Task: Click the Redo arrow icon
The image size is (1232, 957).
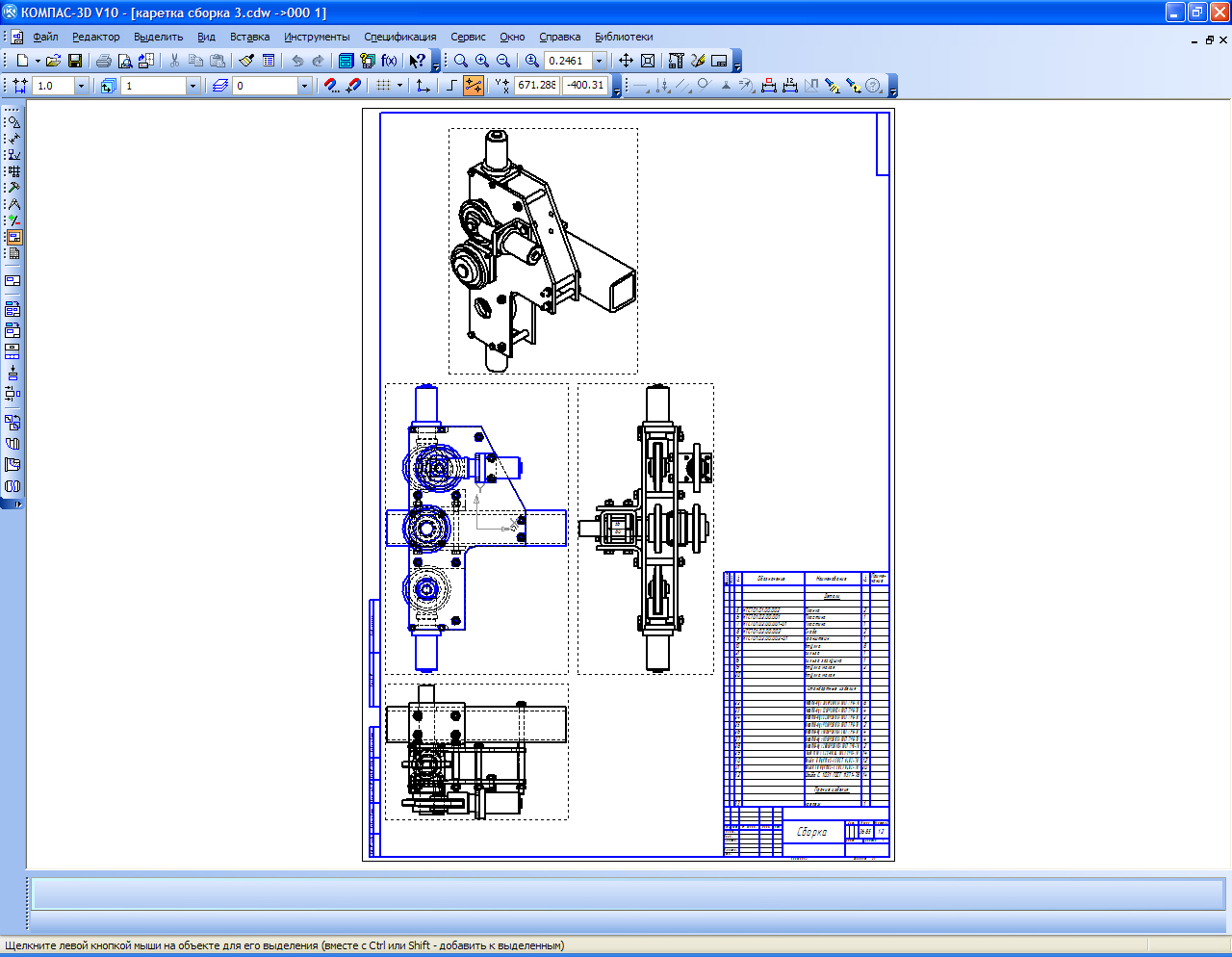Action: tap(319, 61)
